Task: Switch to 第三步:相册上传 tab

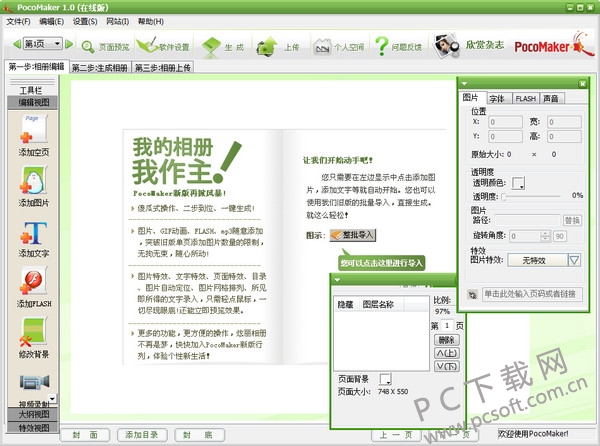Action: click(x=163, y=68)
